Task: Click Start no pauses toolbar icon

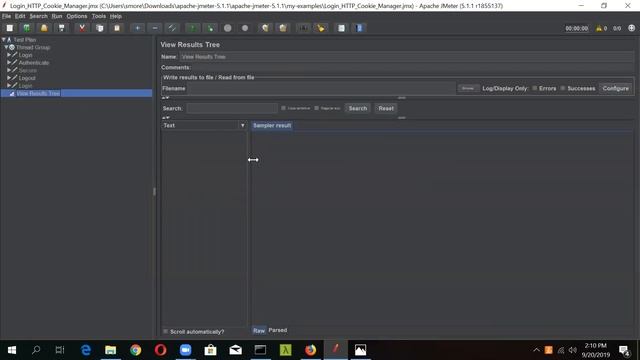Action: pos(210,28)
